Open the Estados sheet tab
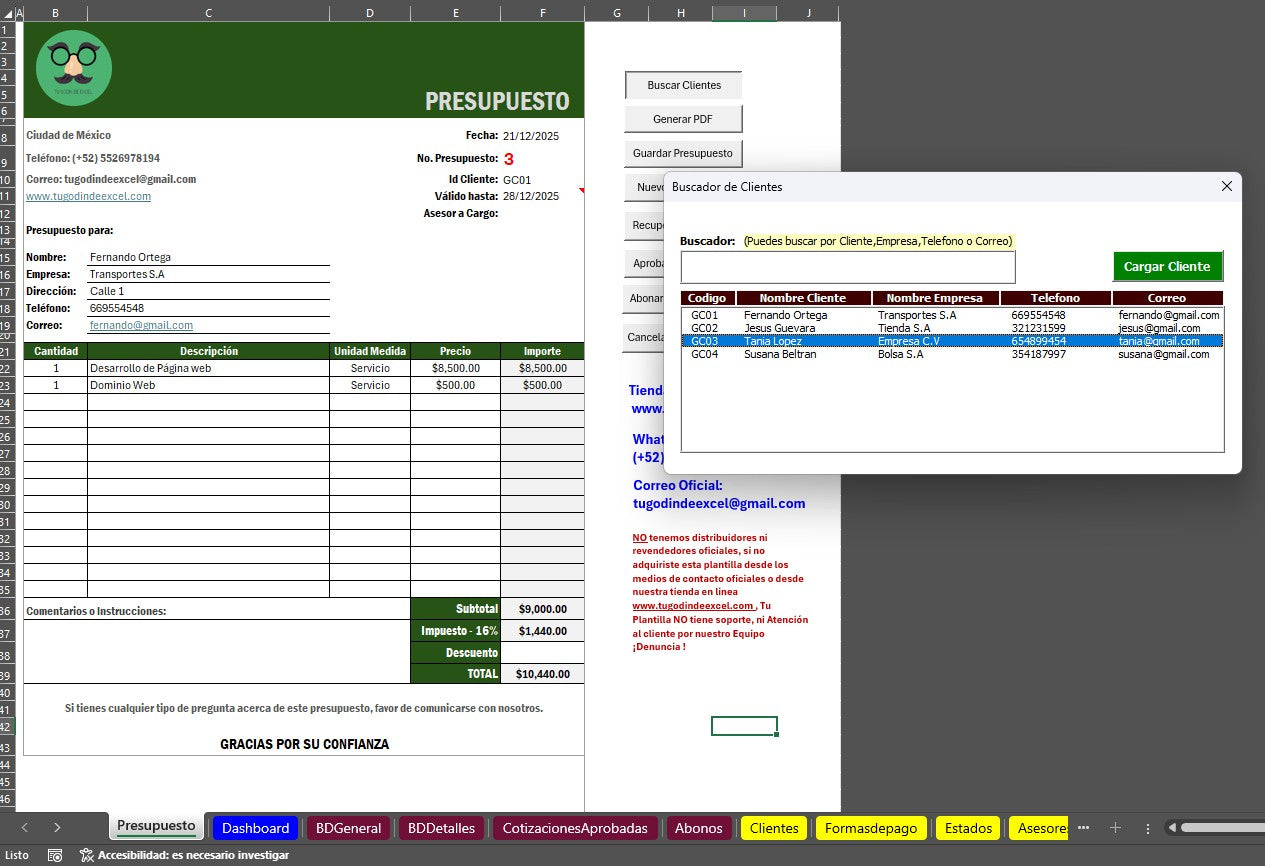Screen dimensions: 1265x866 click(966, 828)
